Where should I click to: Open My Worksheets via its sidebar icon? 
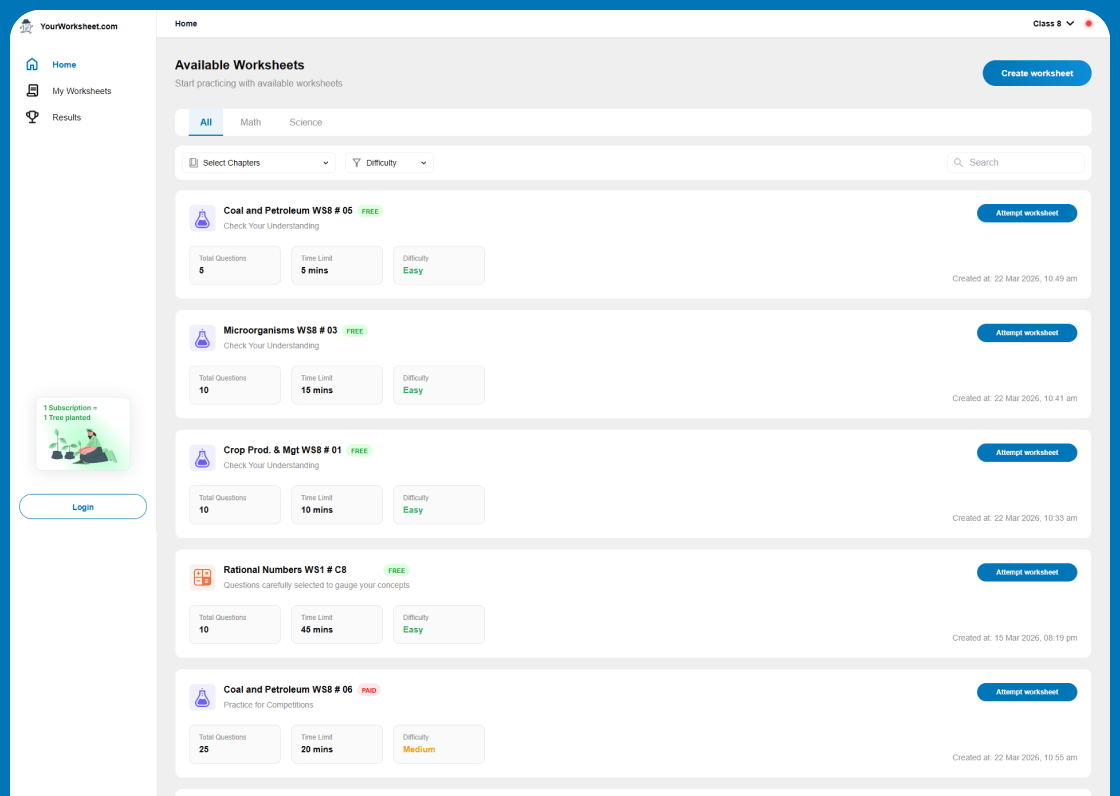click(x=32, y=91)
